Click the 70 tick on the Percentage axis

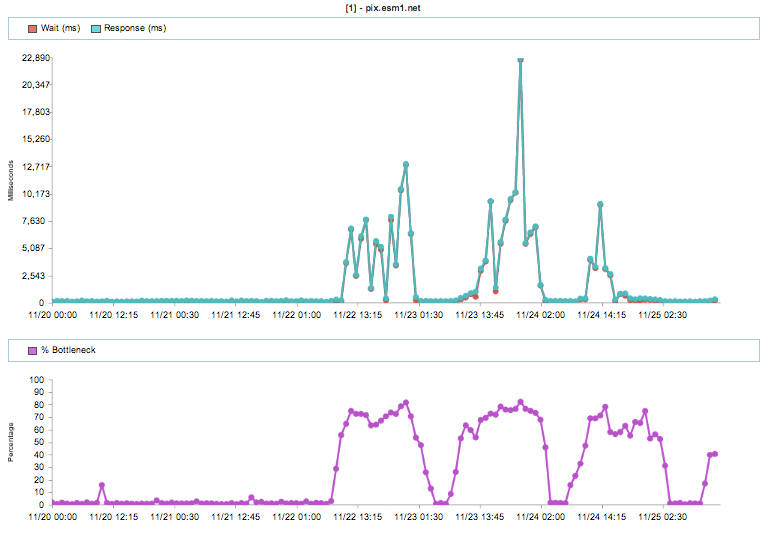coord(39,418)
